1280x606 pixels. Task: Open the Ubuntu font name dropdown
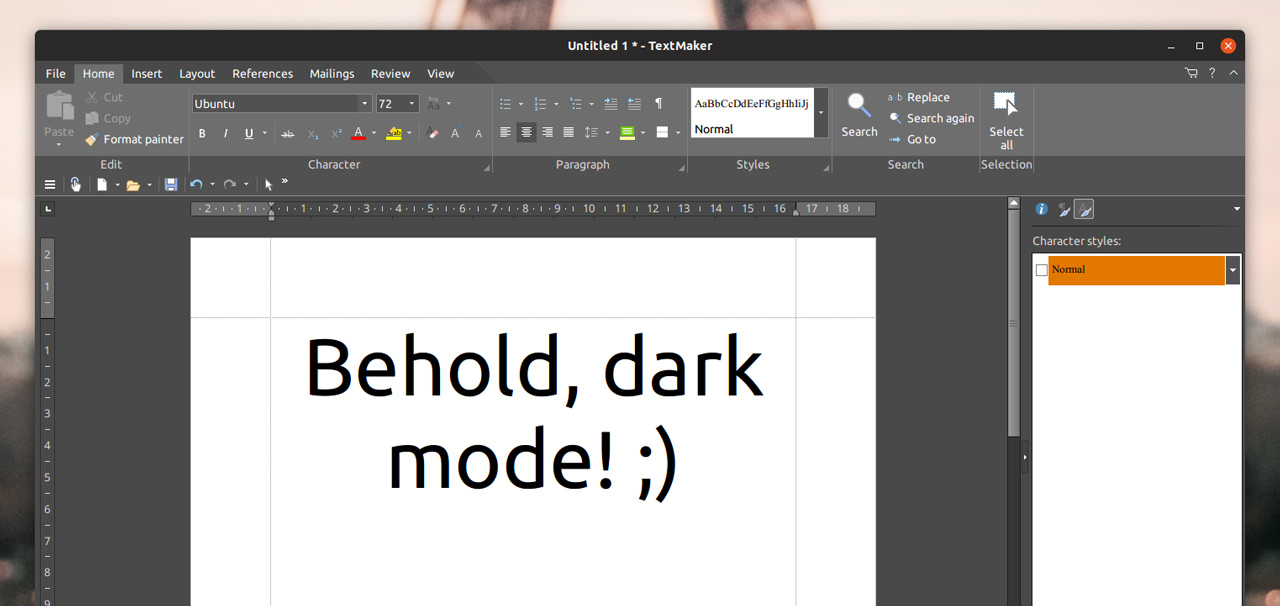point(364,104)
